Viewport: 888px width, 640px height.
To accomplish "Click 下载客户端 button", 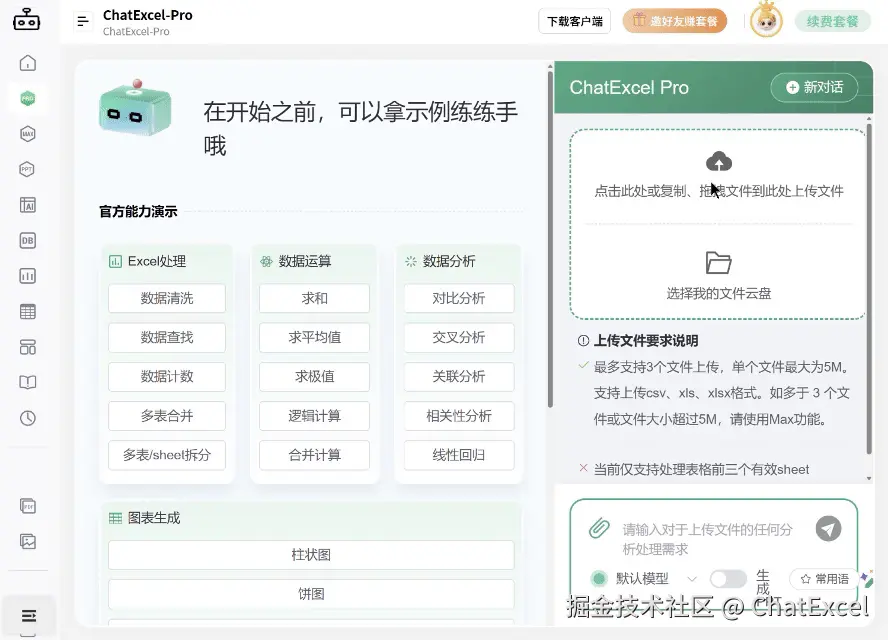I will click(x=574, y=22).
